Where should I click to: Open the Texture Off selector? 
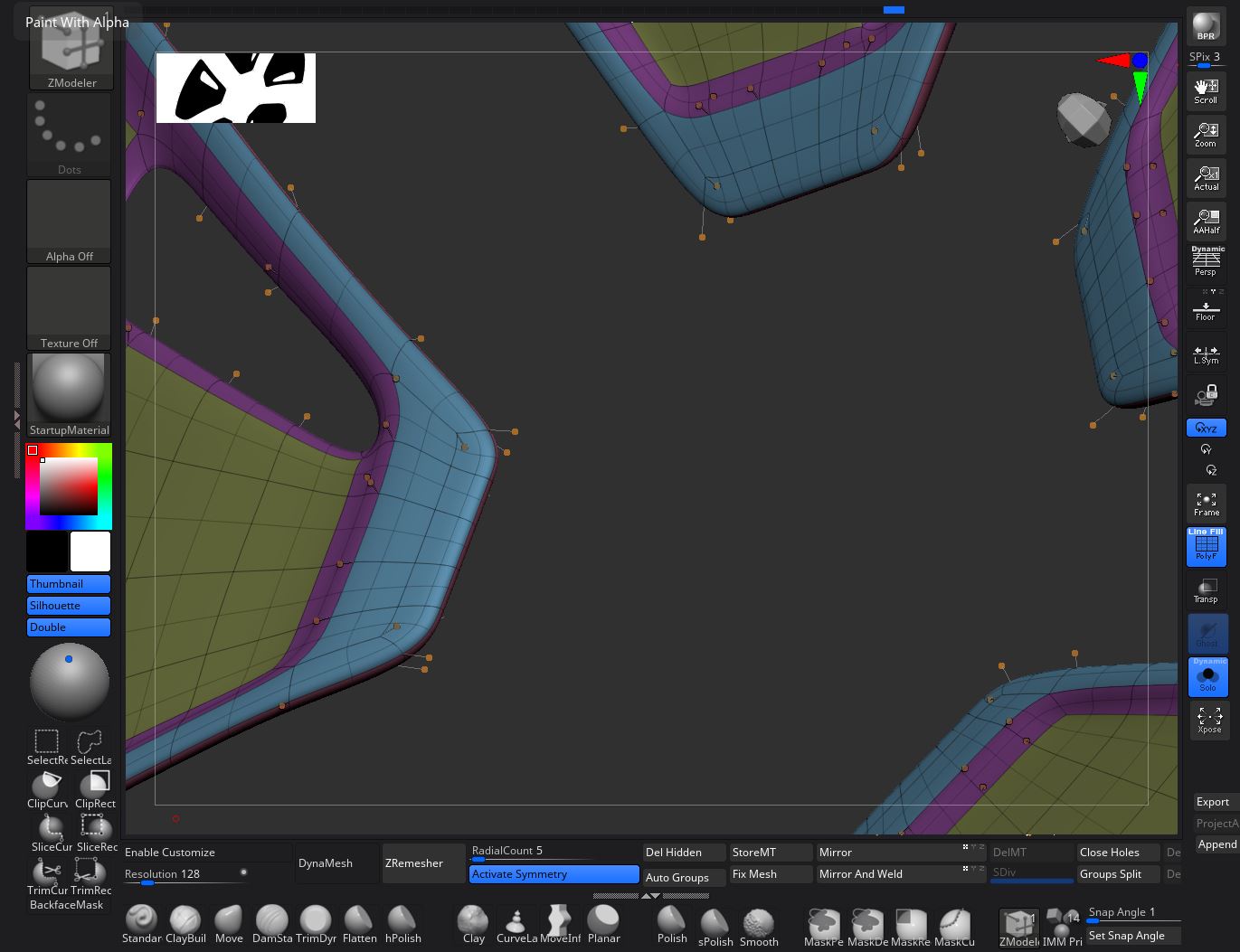click(x=69, y=308)
